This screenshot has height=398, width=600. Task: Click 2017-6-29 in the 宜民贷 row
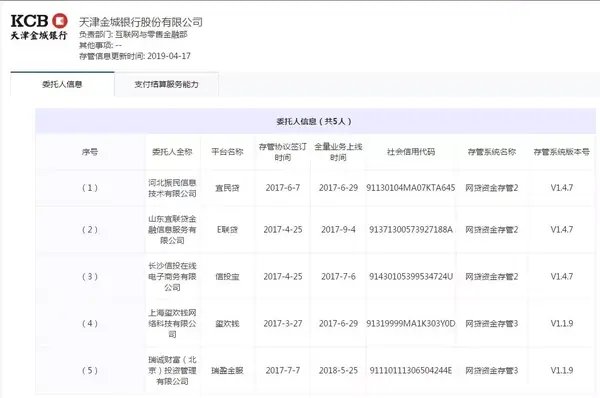[338, 188]
